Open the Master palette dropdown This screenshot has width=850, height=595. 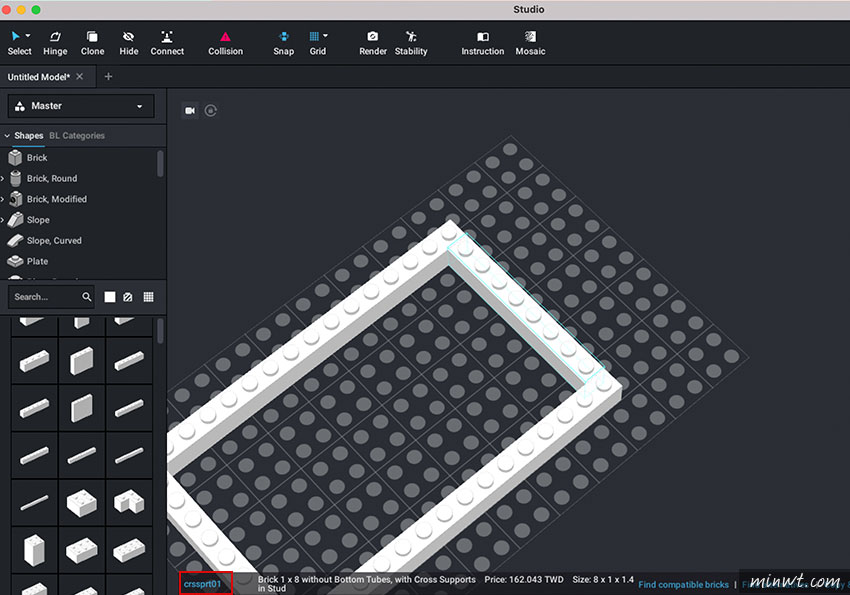coord(81,106)
